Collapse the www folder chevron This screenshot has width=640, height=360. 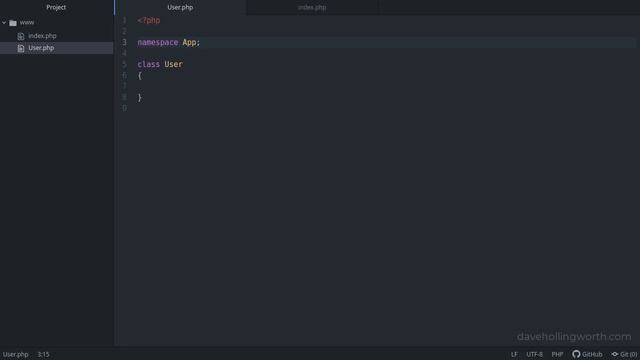tap(4, 23)
